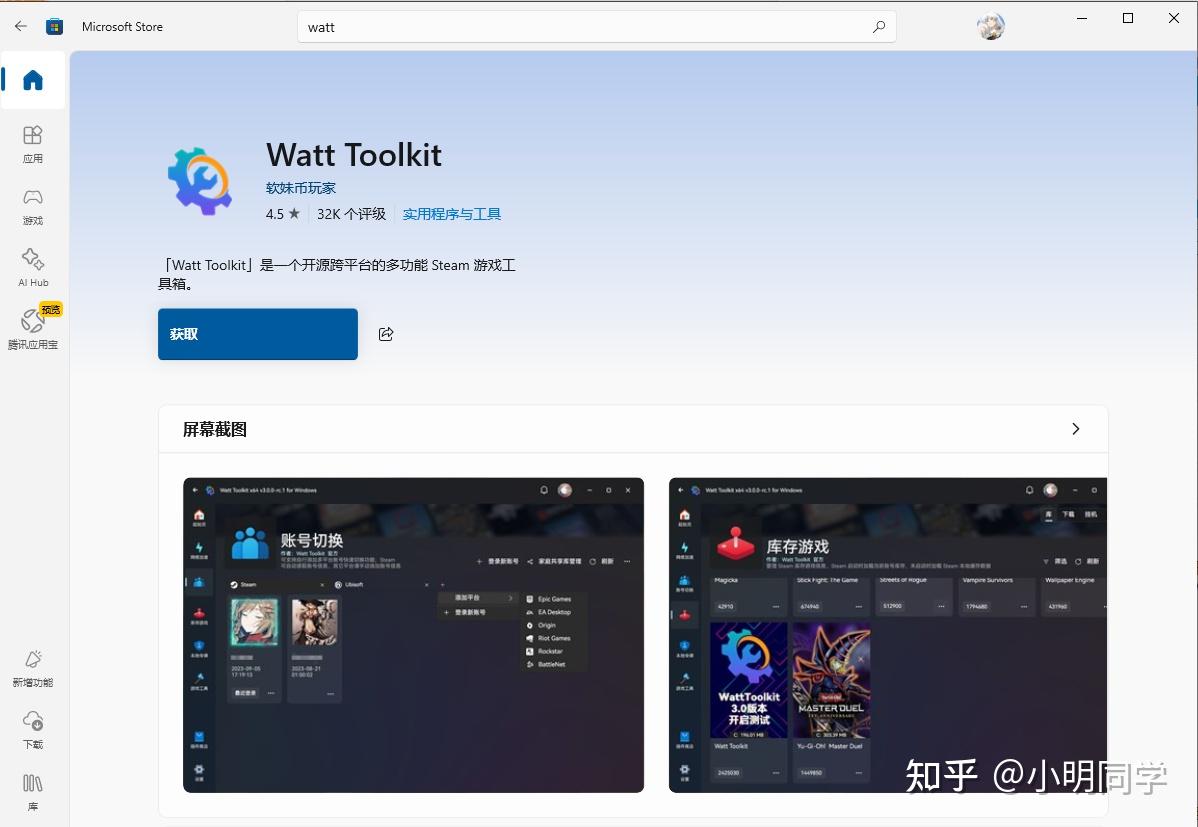Open the 实用程序与工具 category link
Image resolution: width=1198 pixels, height=827 pixels.
[x=451, y=213]
